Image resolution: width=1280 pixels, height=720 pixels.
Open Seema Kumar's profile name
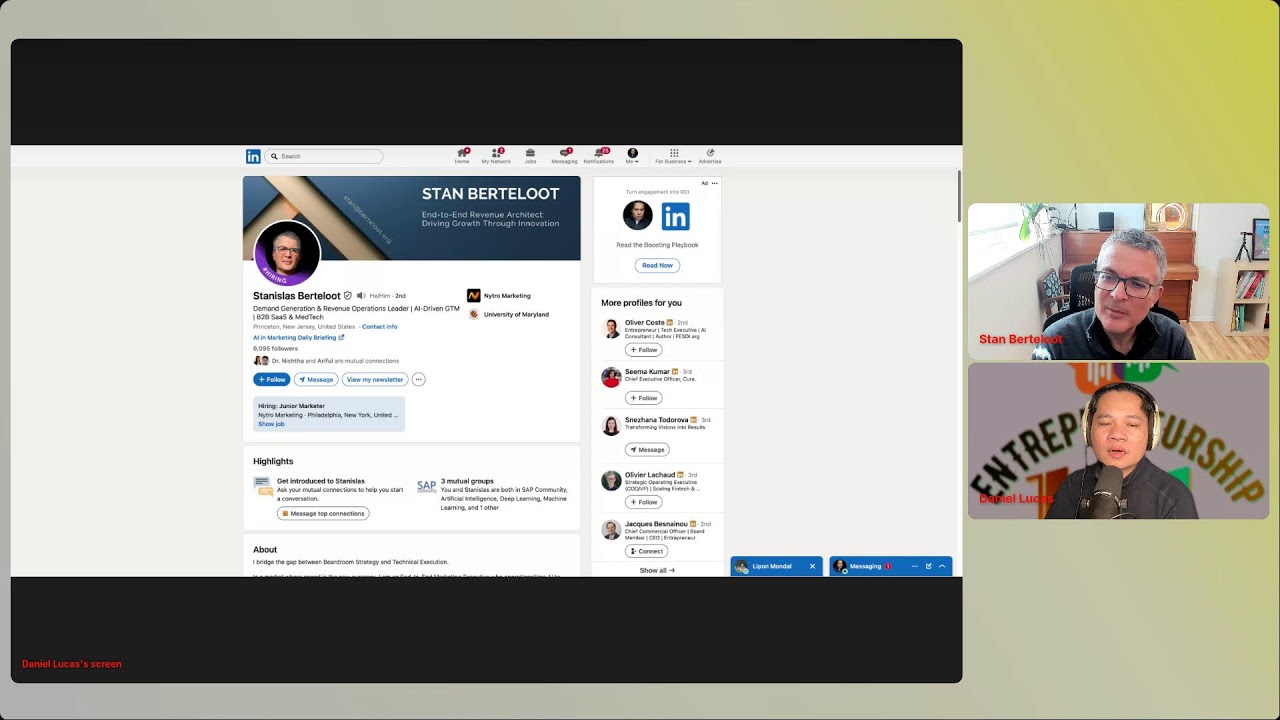coord(647,372)
